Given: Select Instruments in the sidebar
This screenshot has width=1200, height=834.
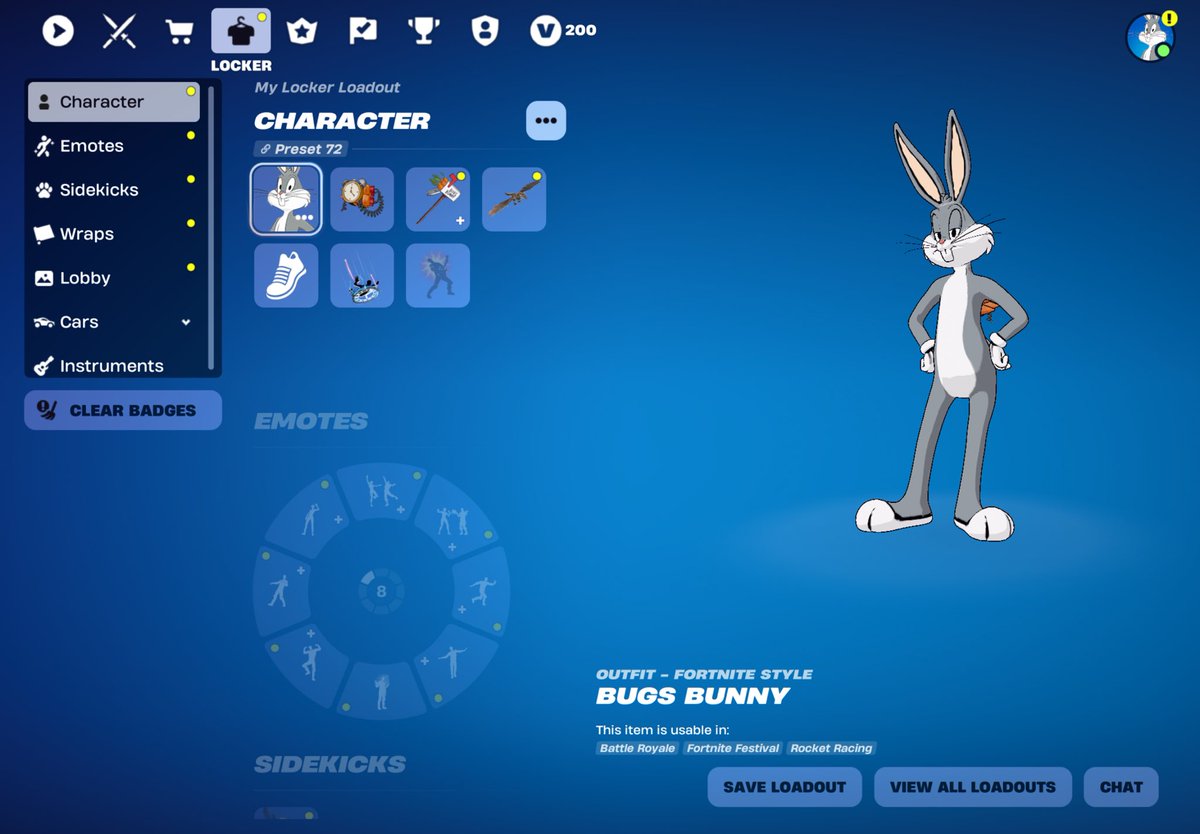Looking at the screenshot, I should (113, 365).
